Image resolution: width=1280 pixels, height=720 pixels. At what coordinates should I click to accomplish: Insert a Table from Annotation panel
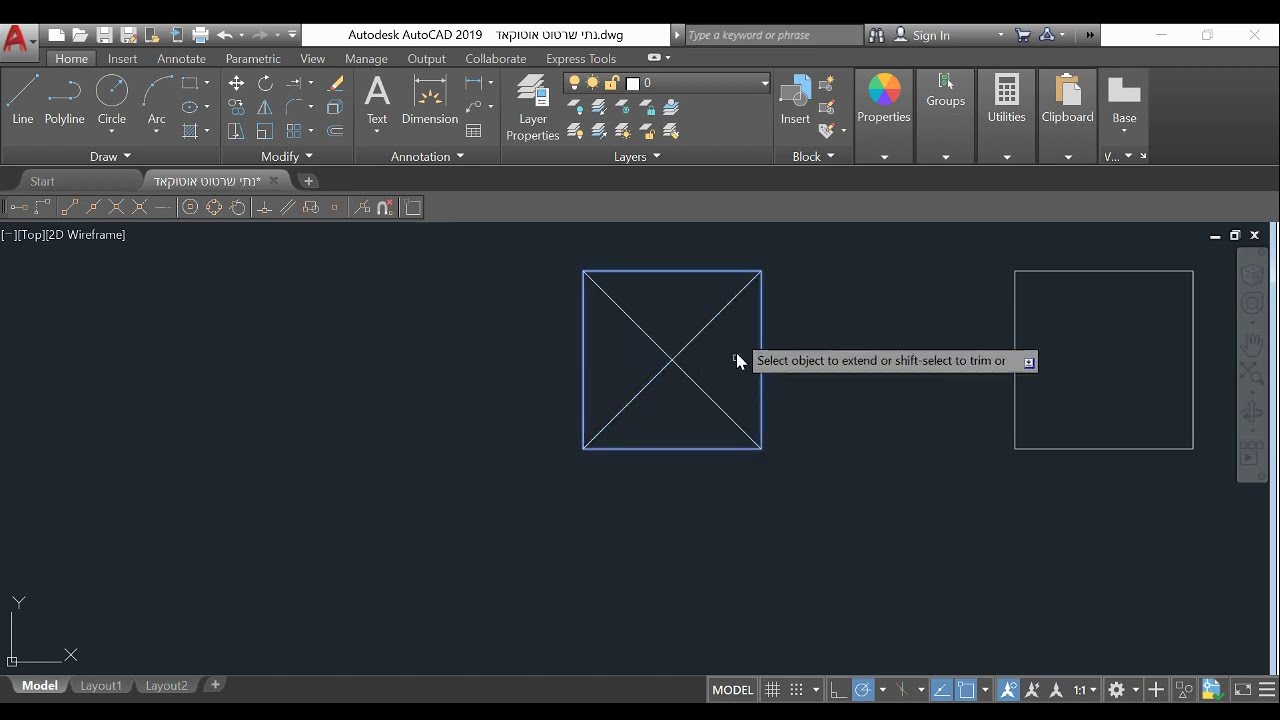474,131
